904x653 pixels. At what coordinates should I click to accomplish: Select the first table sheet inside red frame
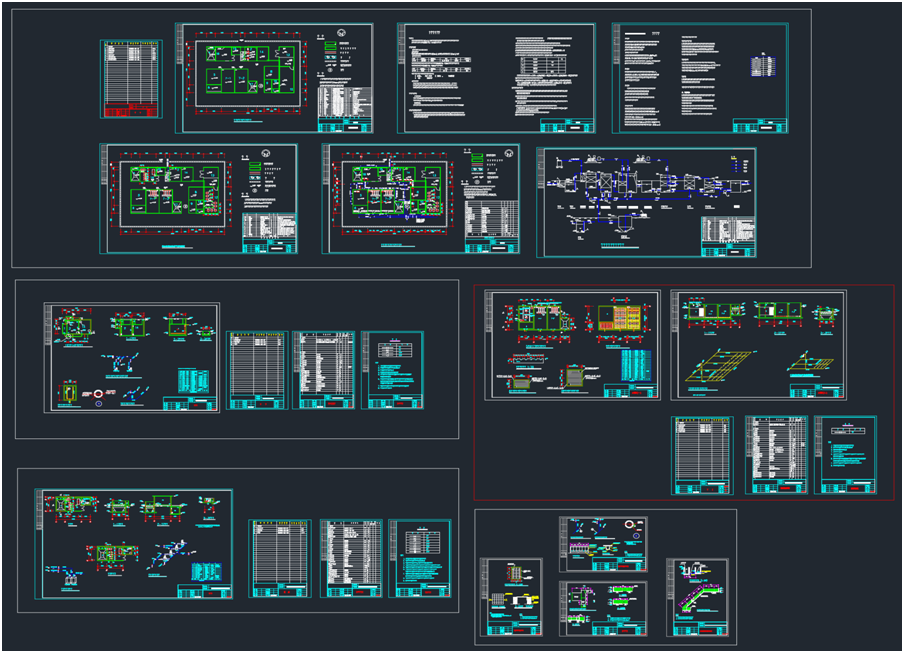(x=702, y=455)
